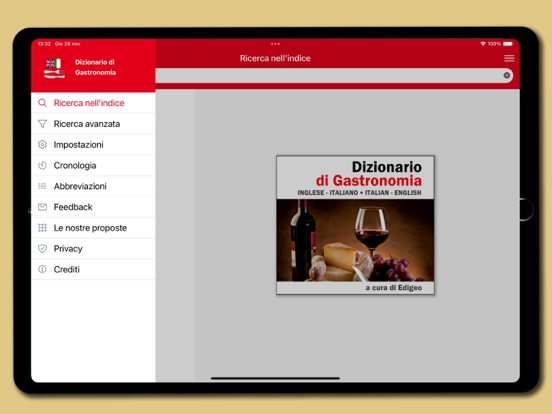Open Privacy in the sidebar
This screenshot has width=552, height=414.
[93, 249]
